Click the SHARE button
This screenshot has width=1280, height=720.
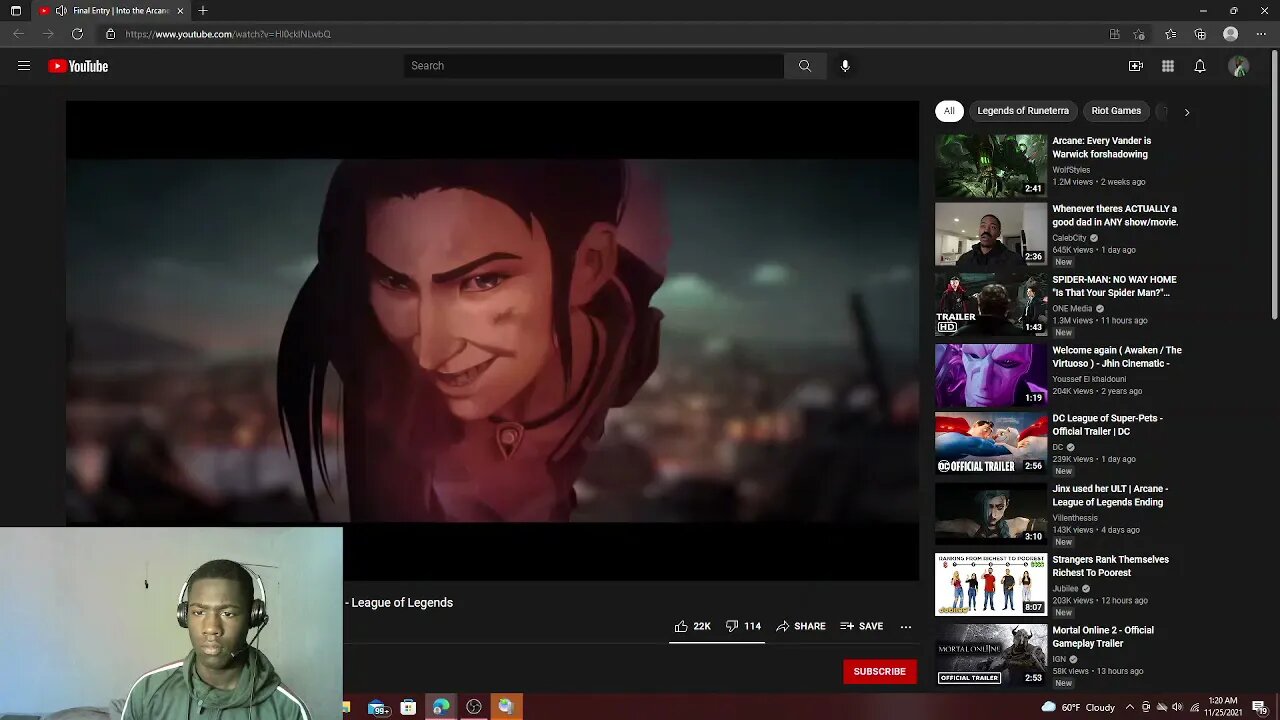click(801, 626)
